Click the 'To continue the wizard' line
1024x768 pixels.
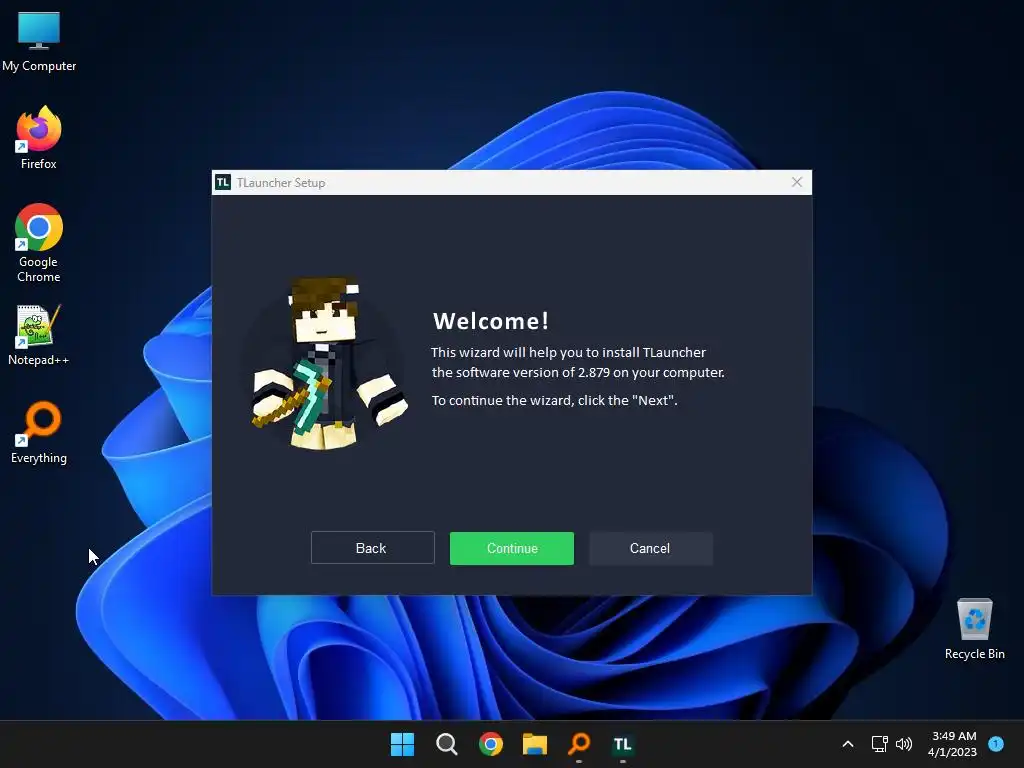point(554,400)
